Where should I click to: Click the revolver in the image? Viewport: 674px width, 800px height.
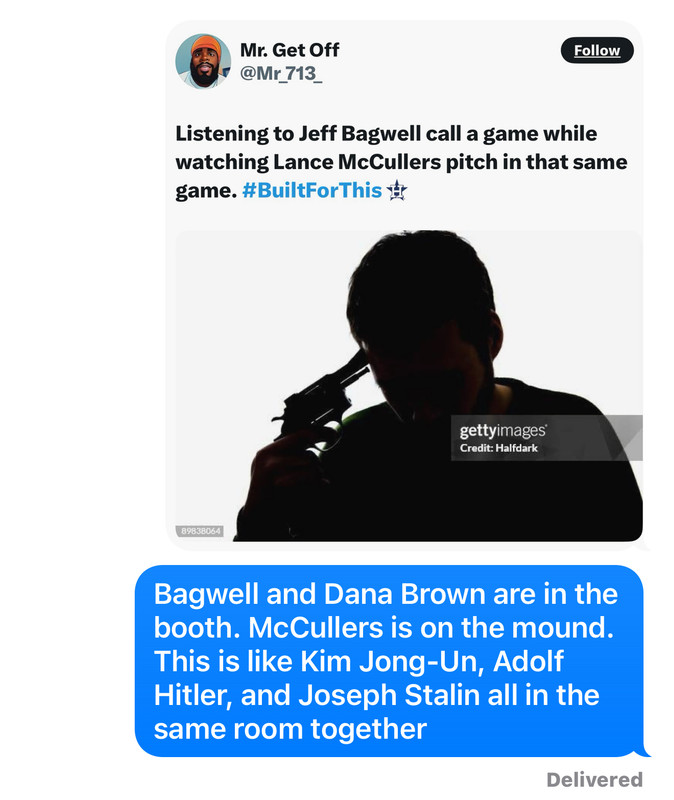coord(317,399)
